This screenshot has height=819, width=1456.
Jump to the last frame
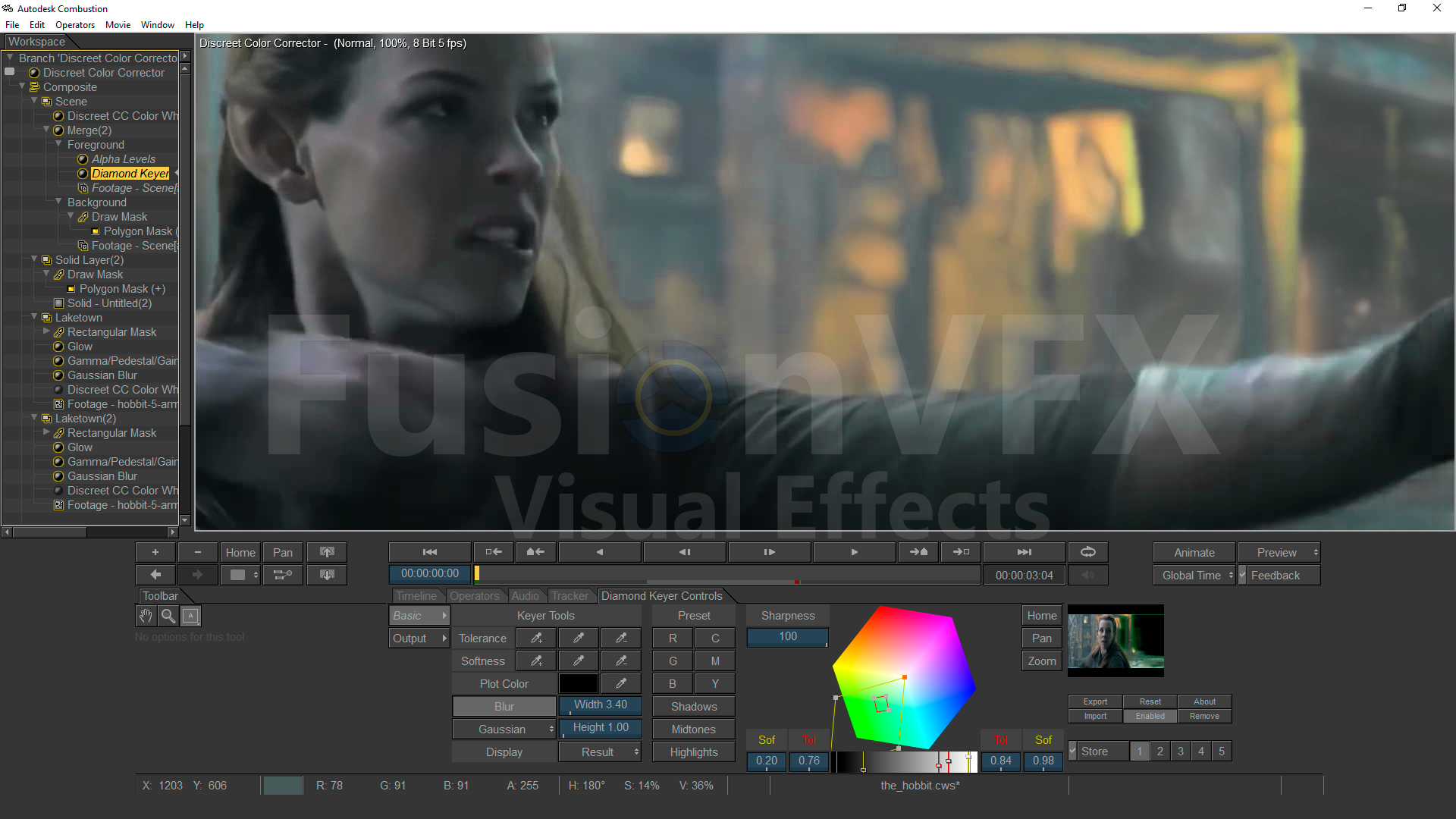(1025, 552)
